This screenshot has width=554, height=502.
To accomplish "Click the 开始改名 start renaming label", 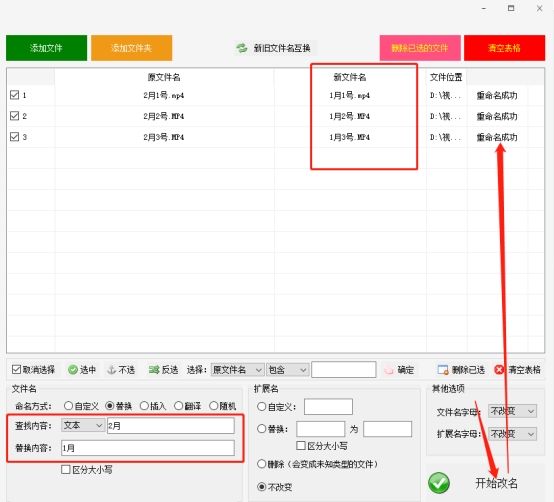I will coord(496,483).
